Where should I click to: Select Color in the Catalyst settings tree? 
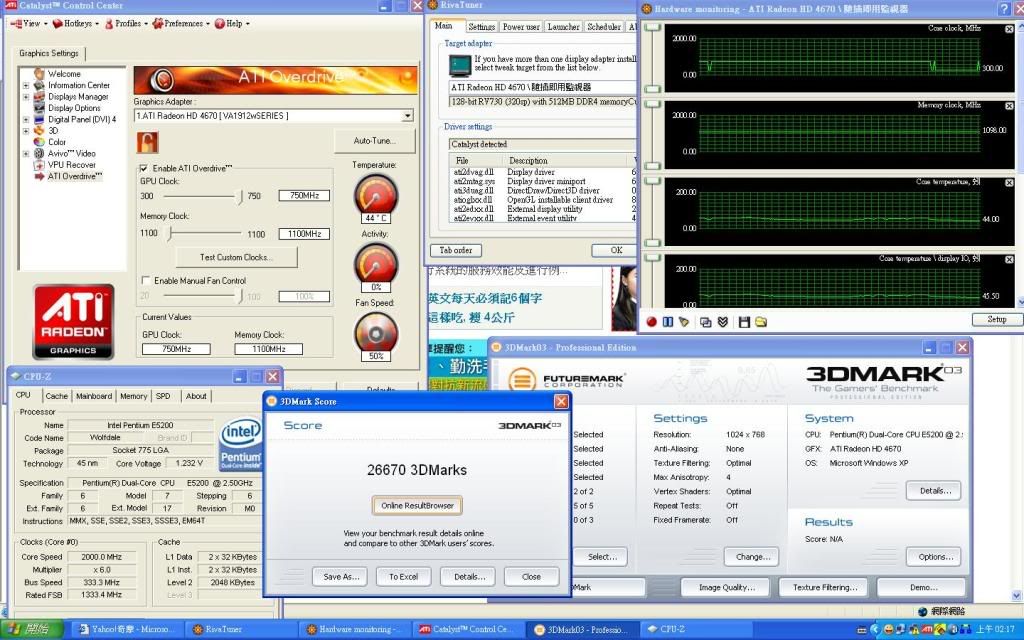57,142
